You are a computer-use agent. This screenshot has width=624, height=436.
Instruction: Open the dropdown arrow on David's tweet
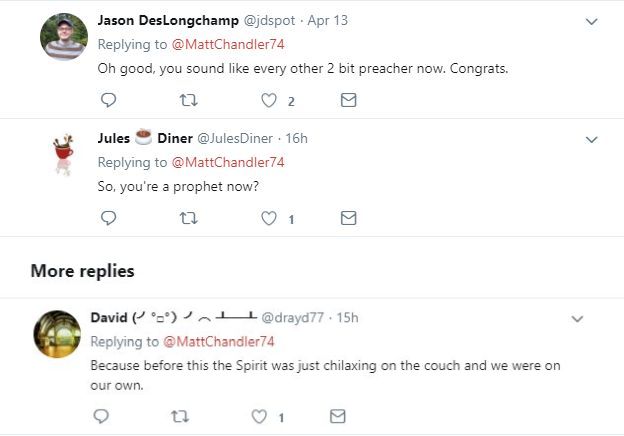577,319
